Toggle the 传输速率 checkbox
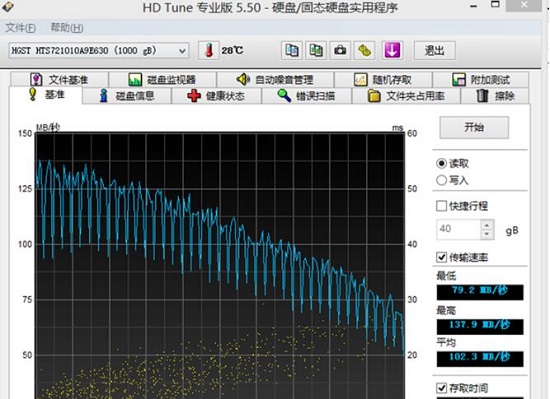The image size is (550, 399). pyautogui.click(x=441, y=257)
